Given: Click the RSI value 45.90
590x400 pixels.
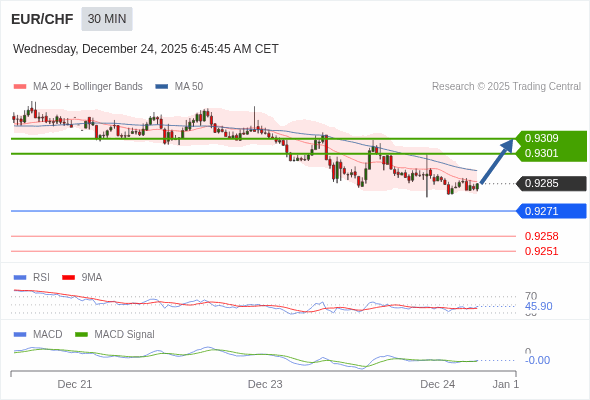Looking at the screenshot, I should 539,306.
